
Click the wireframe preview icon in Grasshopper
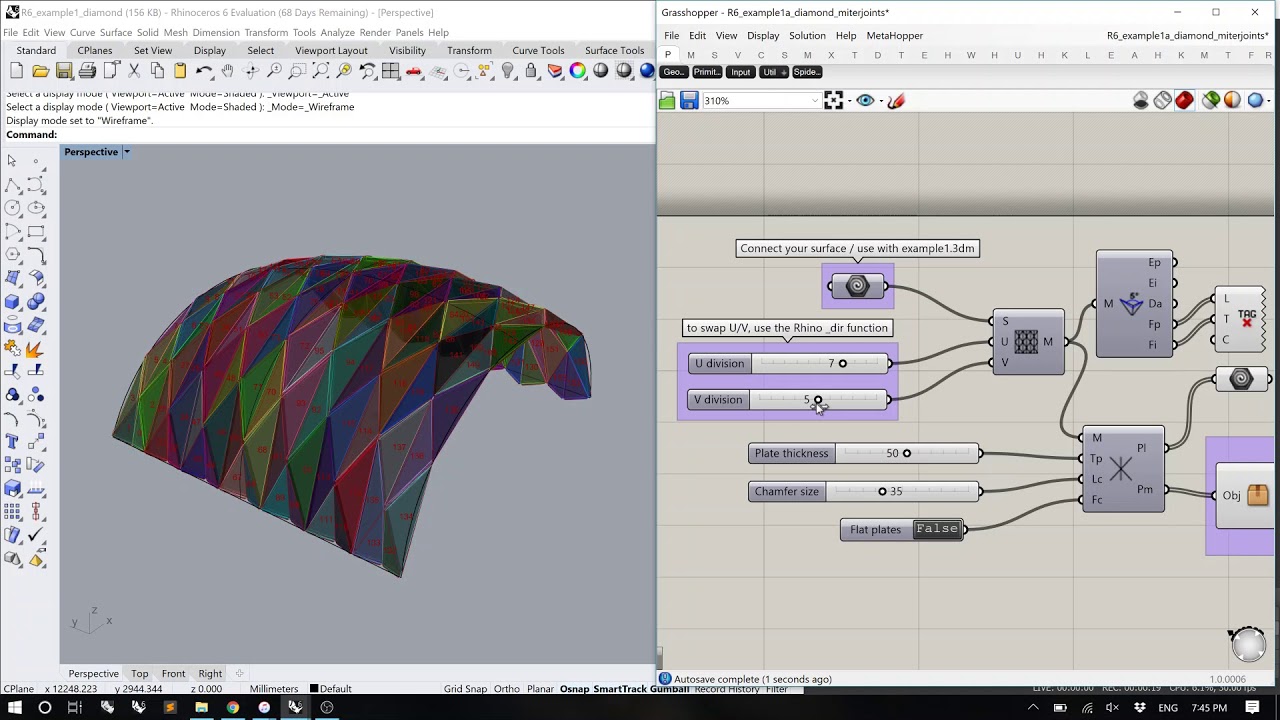(x=1162, y=100)
